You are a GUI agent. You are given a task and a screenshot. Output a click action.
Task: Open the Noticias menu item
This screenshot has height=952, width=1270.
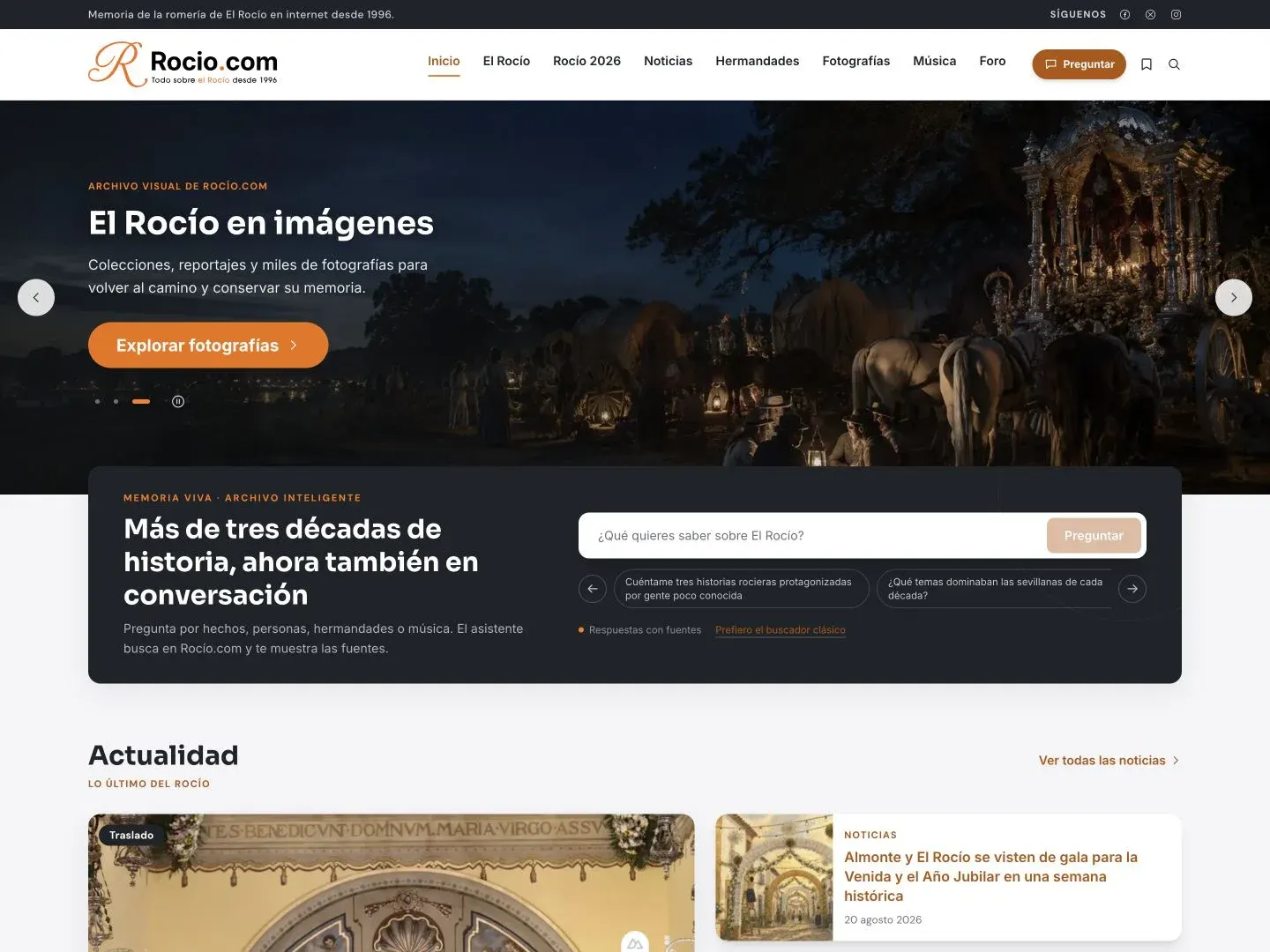668,61
